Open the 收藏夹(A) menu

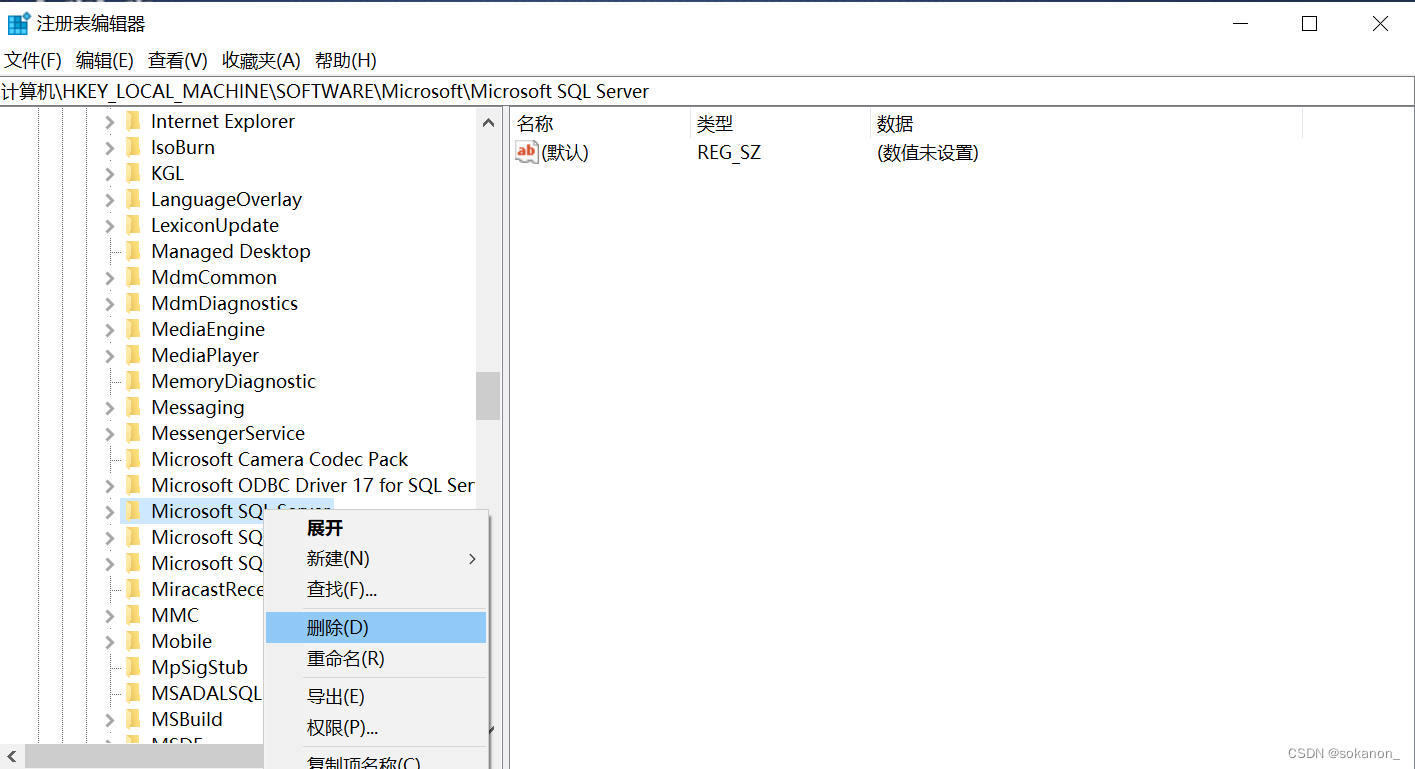[261, 60]
